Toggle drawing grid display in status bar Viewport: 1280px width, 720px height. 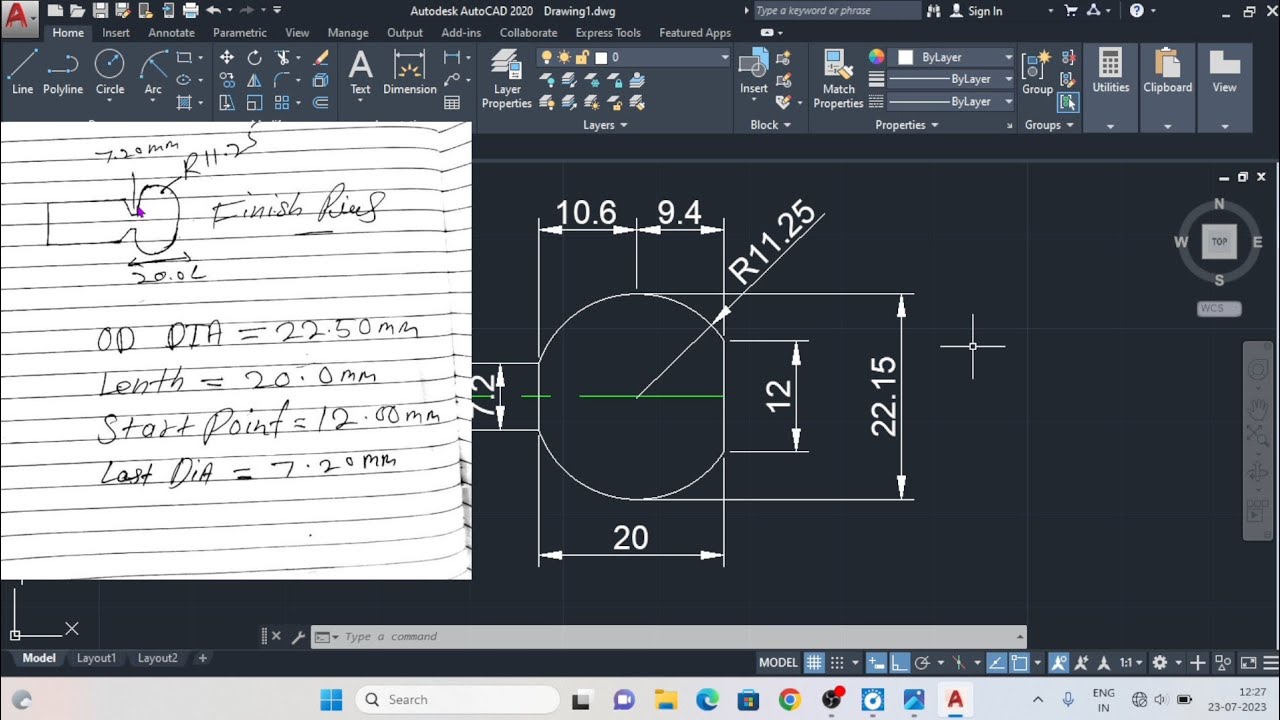[814, 662]
